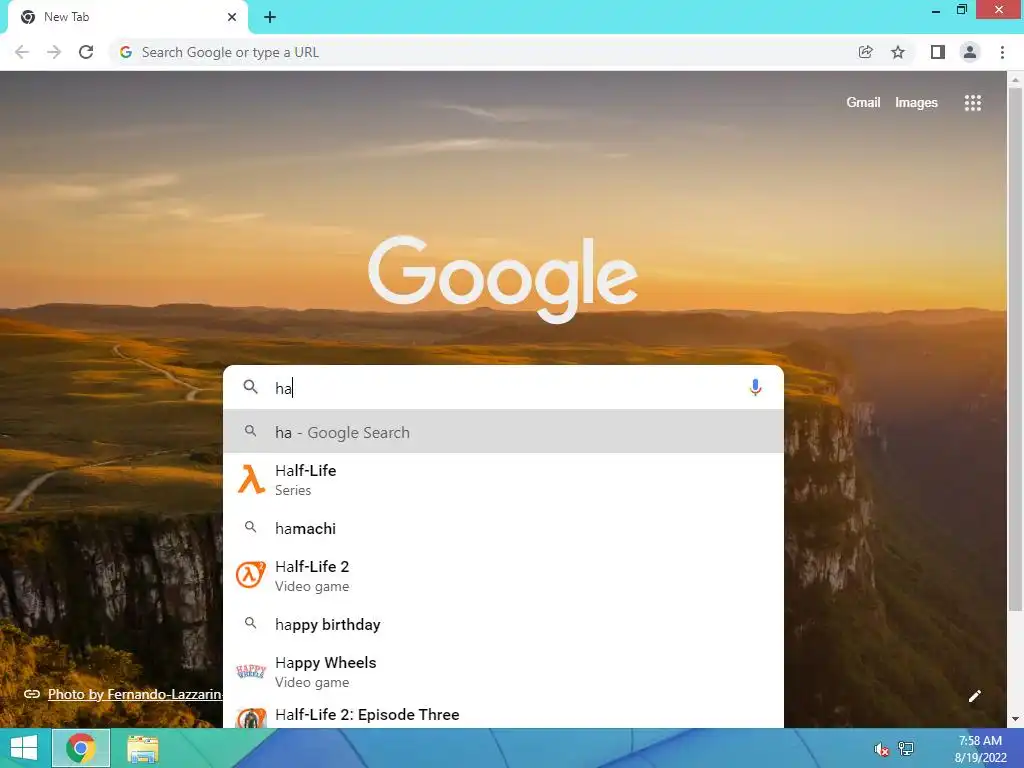Open the Chrome profile avatar
The image size is (1024, 768).
[970, 52]
